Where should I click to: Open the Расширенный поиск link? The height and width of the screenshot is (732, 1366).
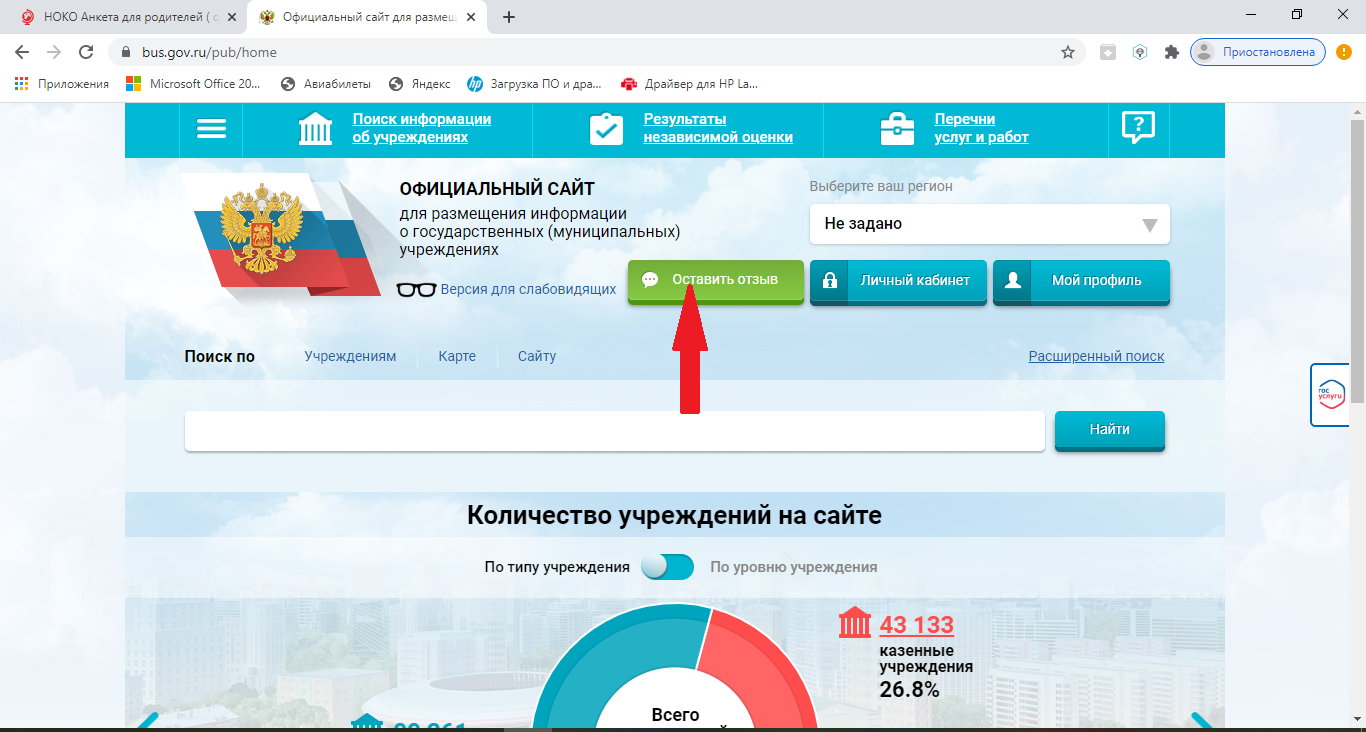point(1096,356)
